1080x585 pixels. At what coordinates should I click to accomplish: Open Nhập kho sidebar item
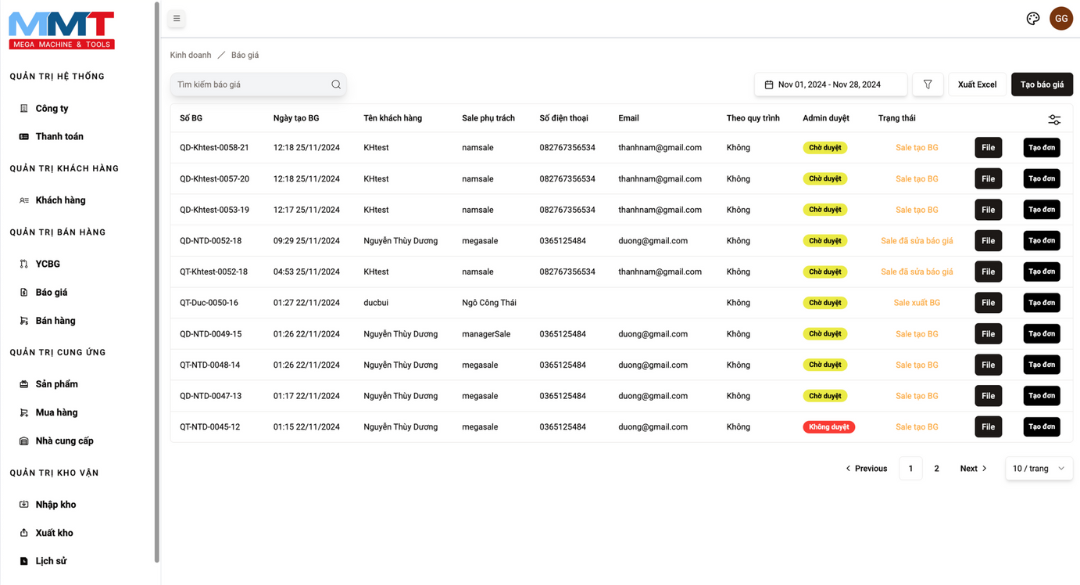(x=55, y=504)
